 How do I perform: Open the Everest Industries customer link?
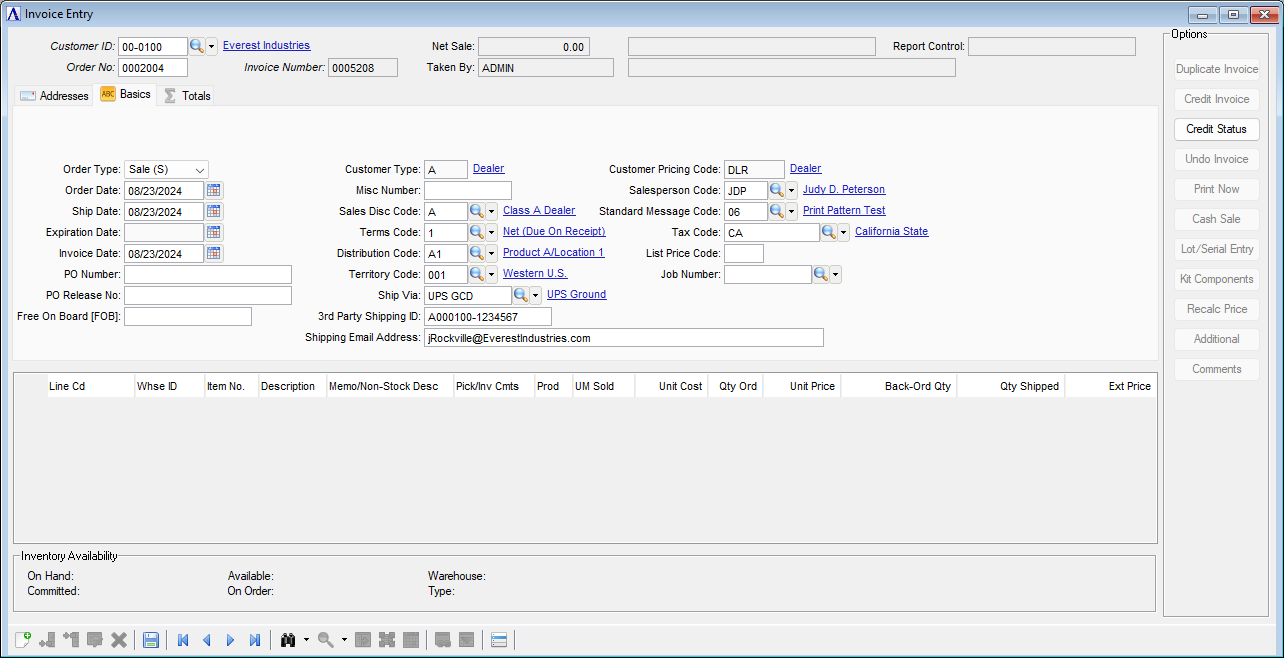click(x=266, y=46)
